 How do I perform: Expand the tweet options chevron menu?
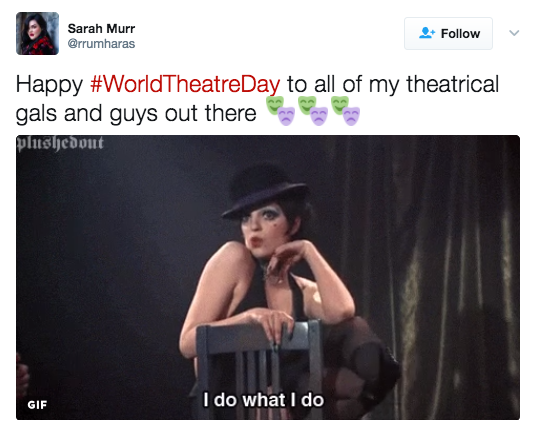click(x=514, y=33)
